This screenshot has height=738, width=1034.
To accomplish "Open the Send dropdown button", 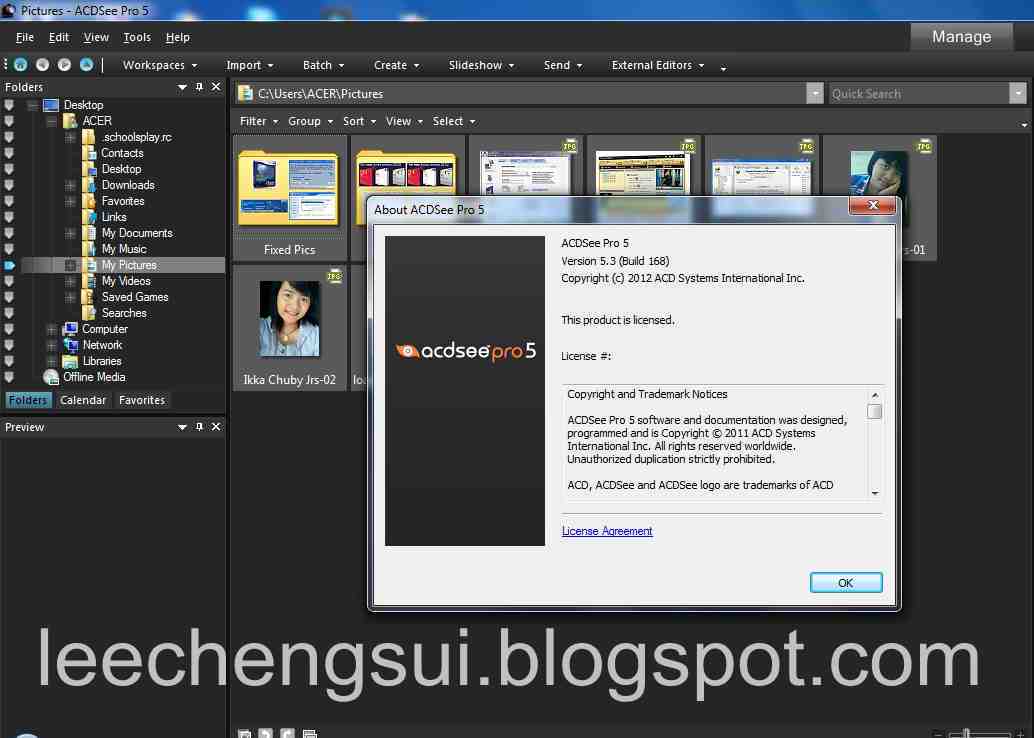I will tap(563, 65).
